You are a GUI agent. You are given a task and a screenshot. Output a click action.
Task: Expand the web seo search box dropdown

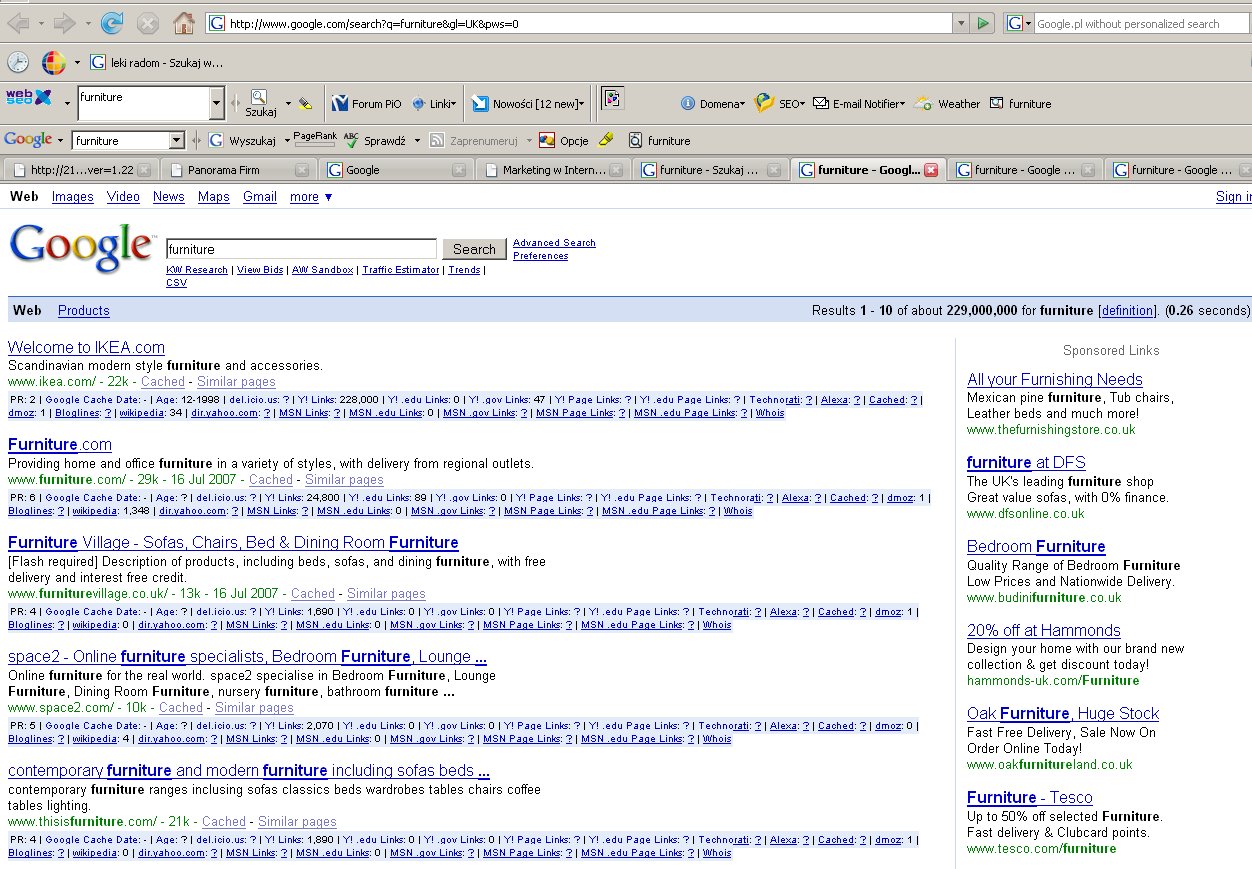point(217,103)
